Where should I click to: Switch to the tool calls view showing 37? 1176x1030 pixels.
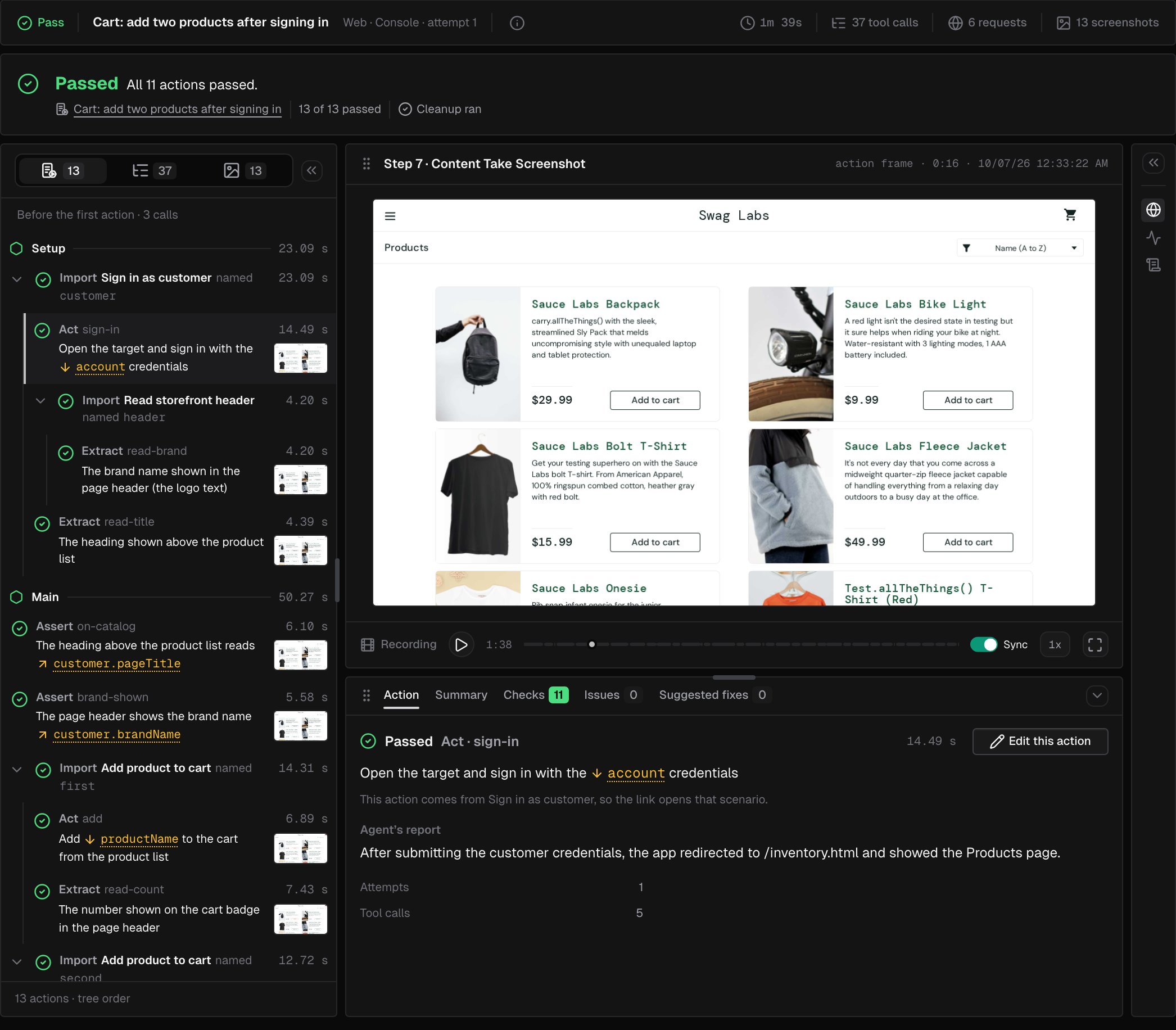click(x=153, y=171)
